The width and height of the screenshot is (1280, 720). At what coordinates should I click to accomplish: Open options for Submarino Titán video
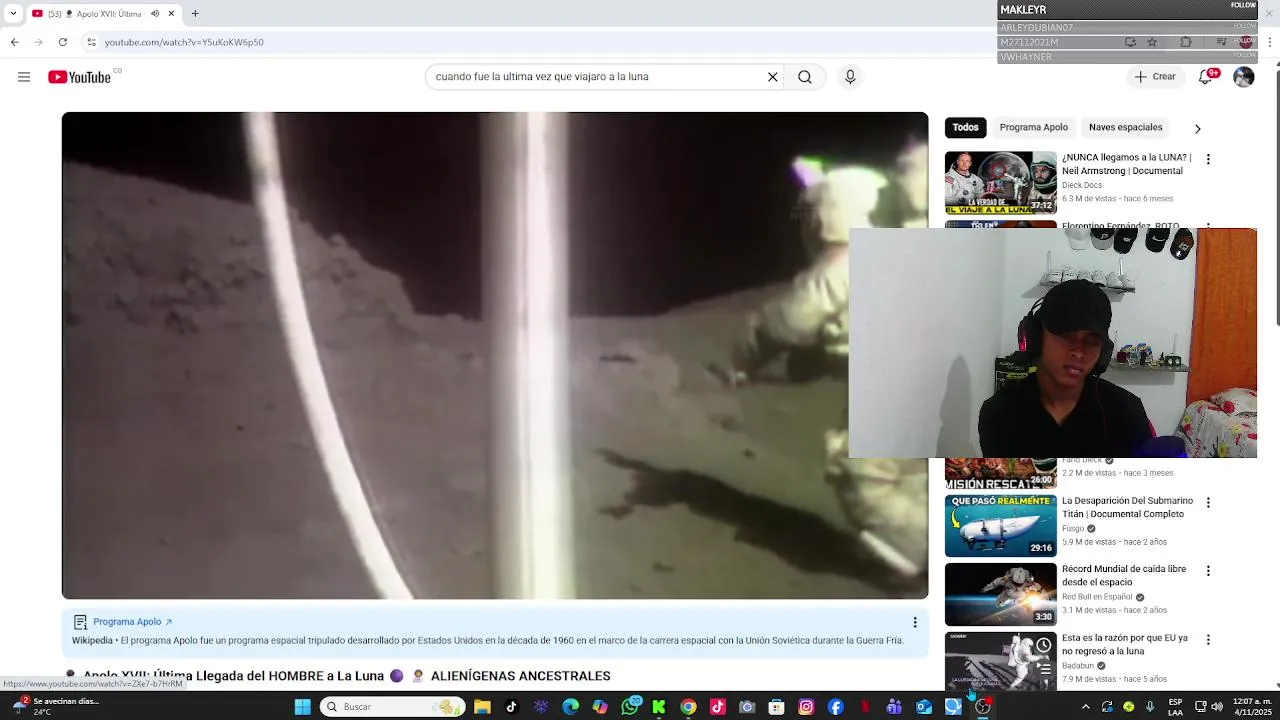[x=1208, y=502]
